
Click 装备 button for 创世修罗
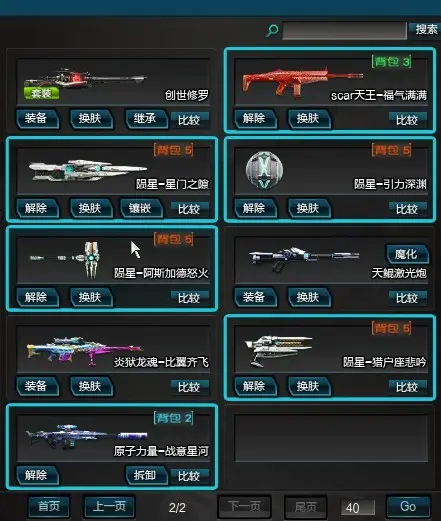(37, 118)
